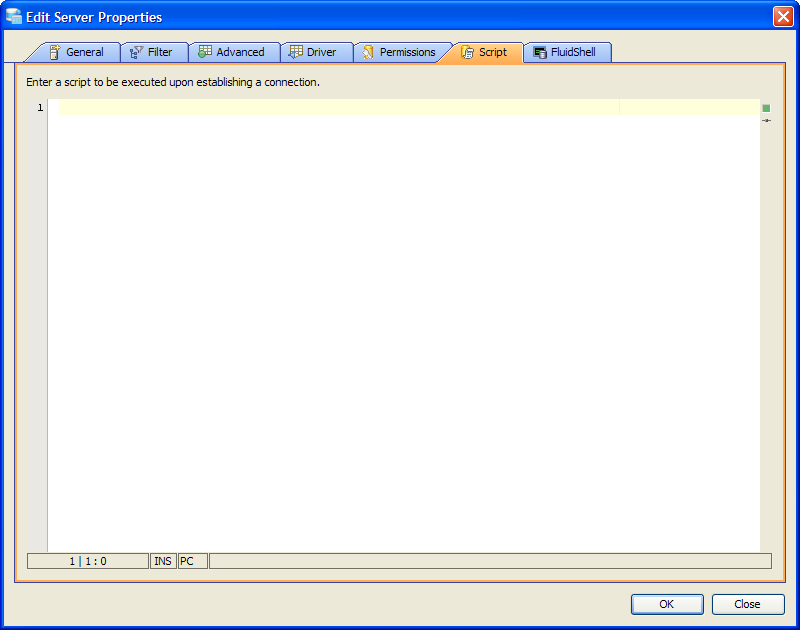Click line number 1 in the gutter

click(x=40, y=108)
